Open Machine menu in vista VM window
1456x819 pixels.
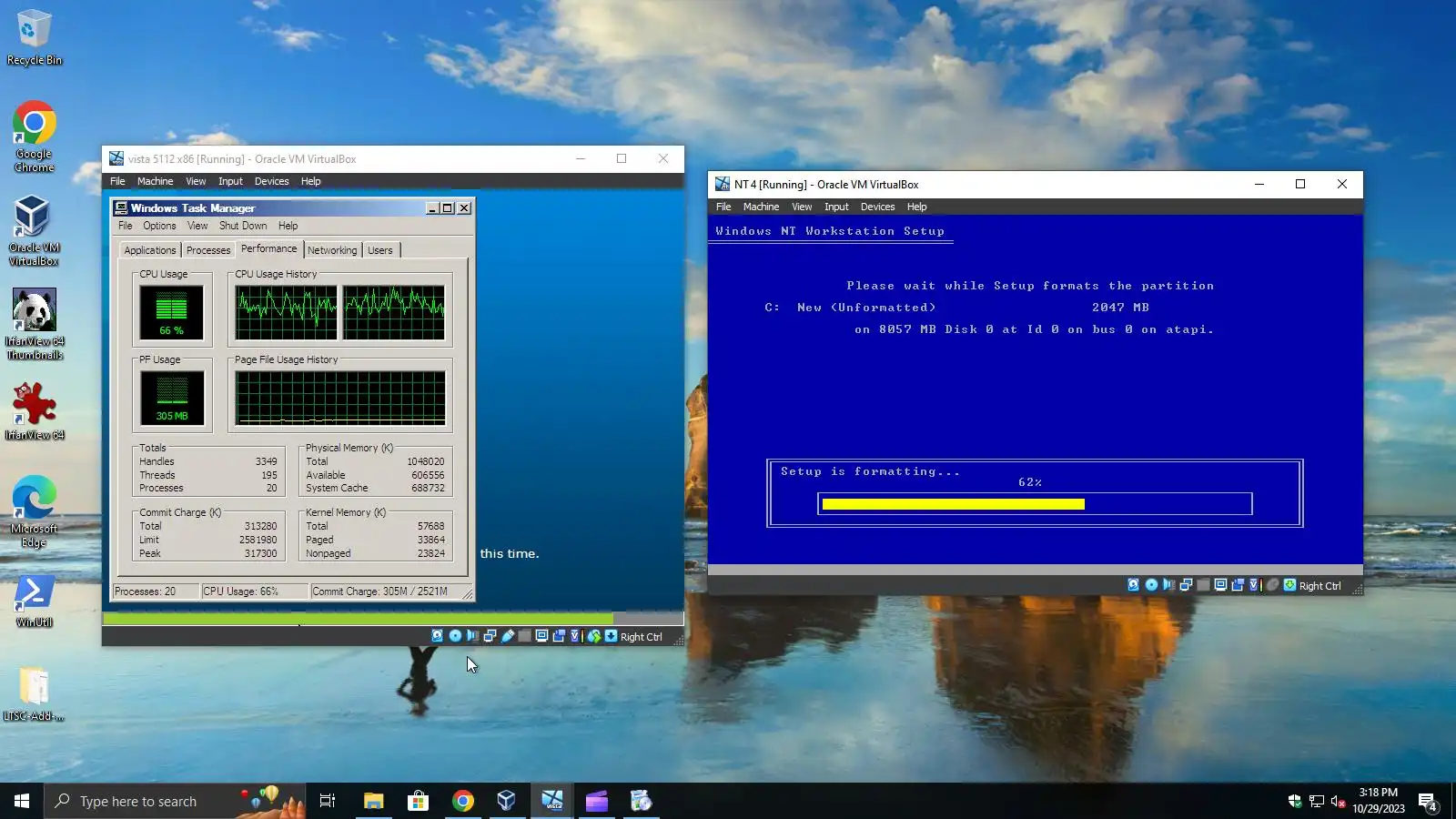[155, 181]
